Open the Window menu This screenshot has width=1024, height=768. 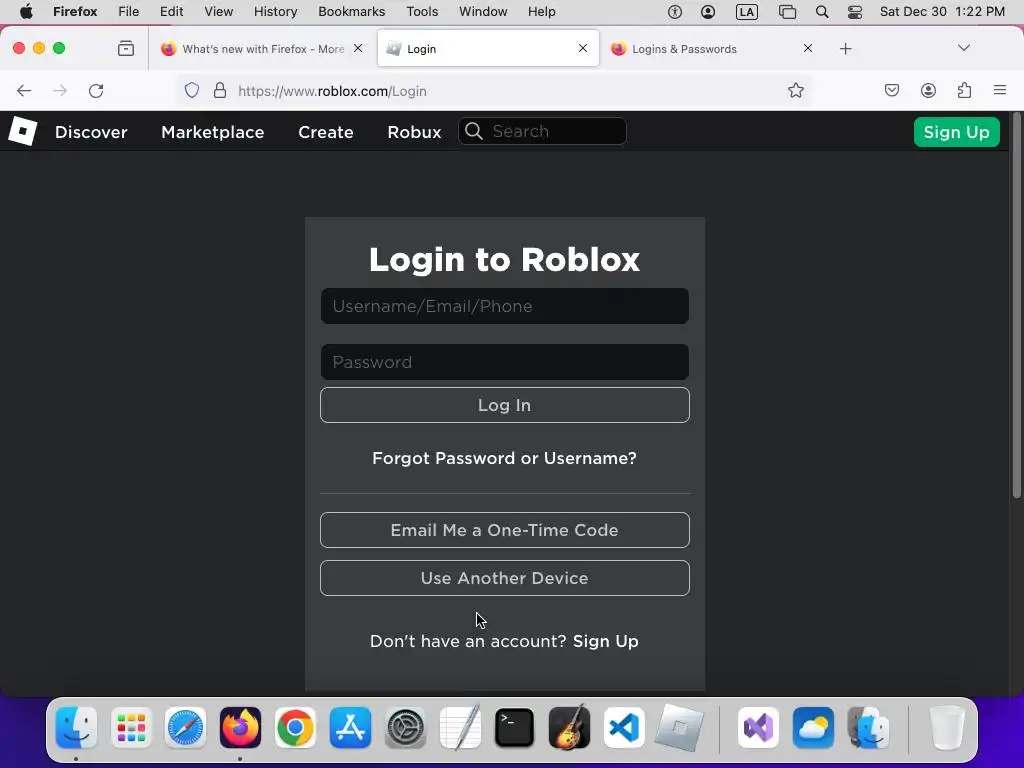483,12
